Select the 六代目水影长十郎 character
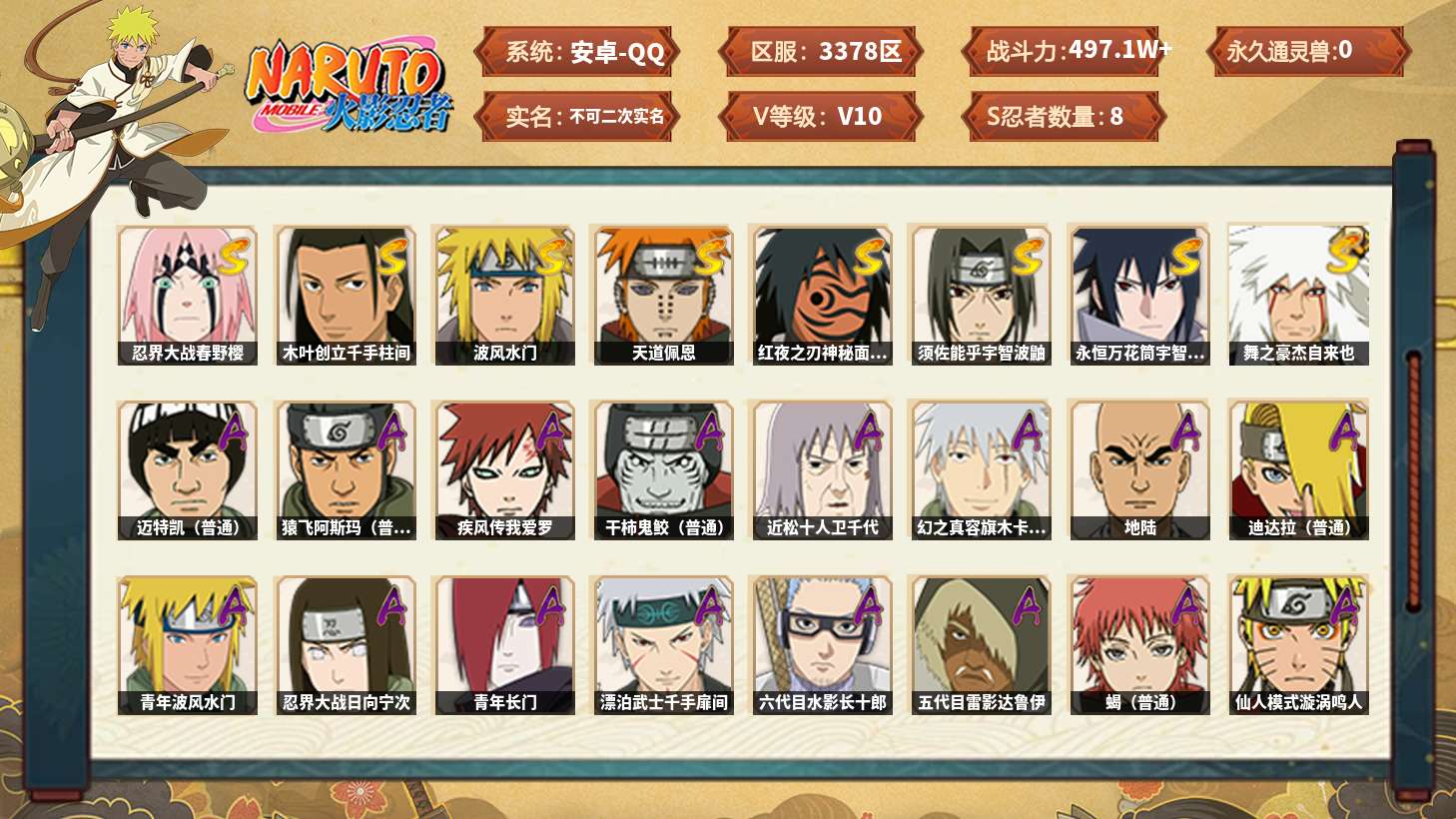Screen dimensions: 1456x819 point(822,645)
